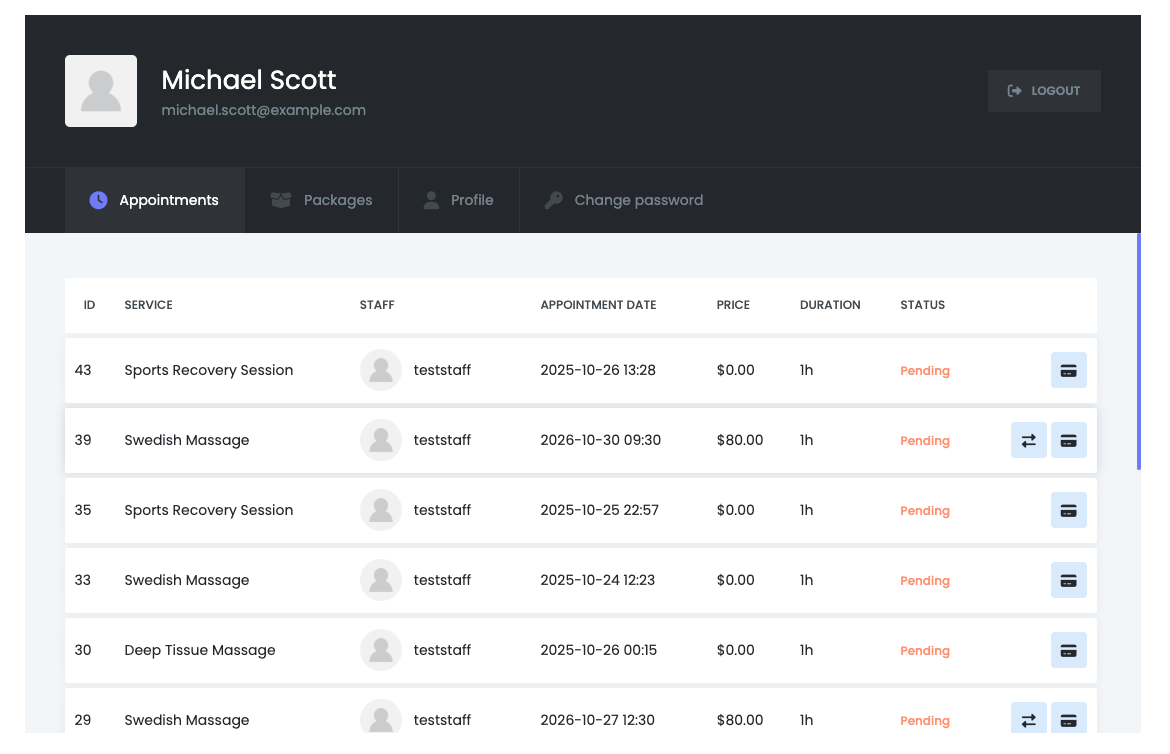Click payment card icon for appointment 29

1068,719
